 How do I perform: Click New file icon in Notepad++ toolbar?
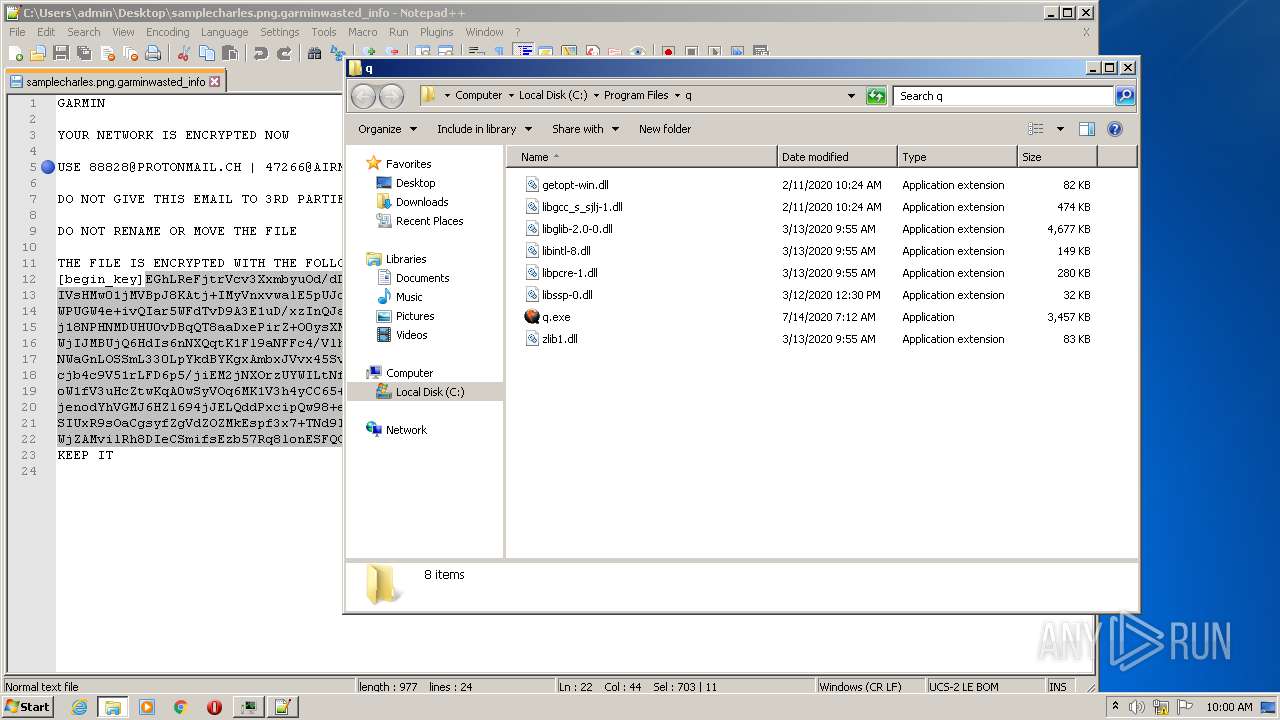(x=16, y=53)
